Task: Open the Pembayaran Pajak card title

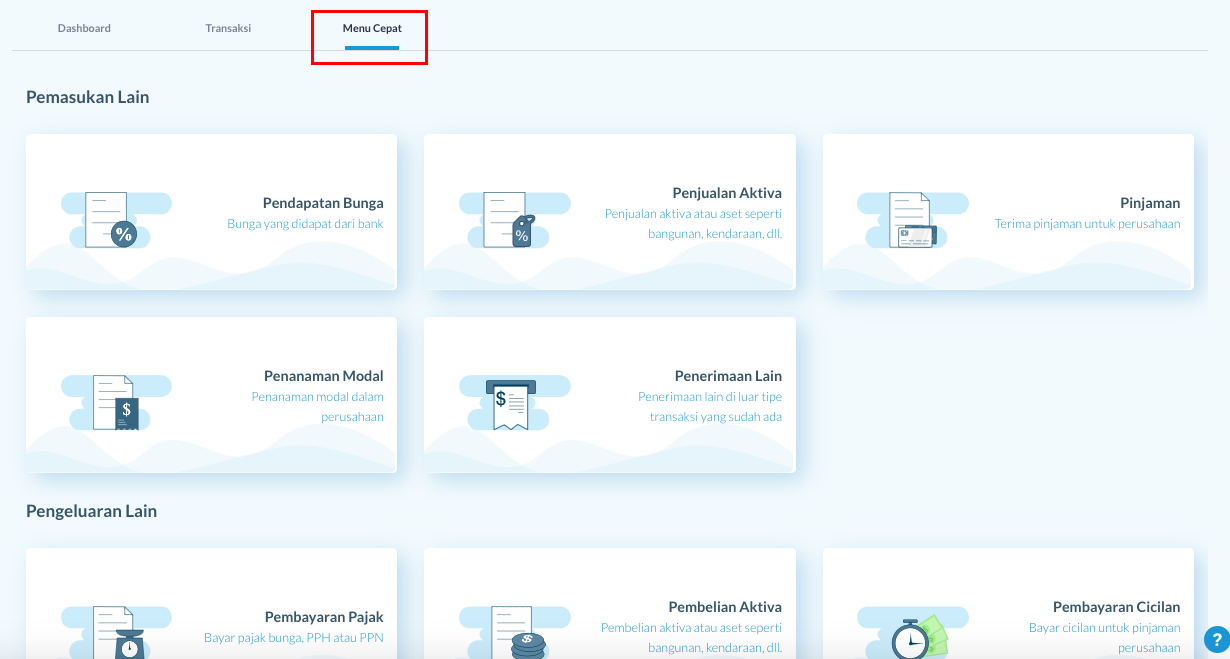Action: point(324,617)
